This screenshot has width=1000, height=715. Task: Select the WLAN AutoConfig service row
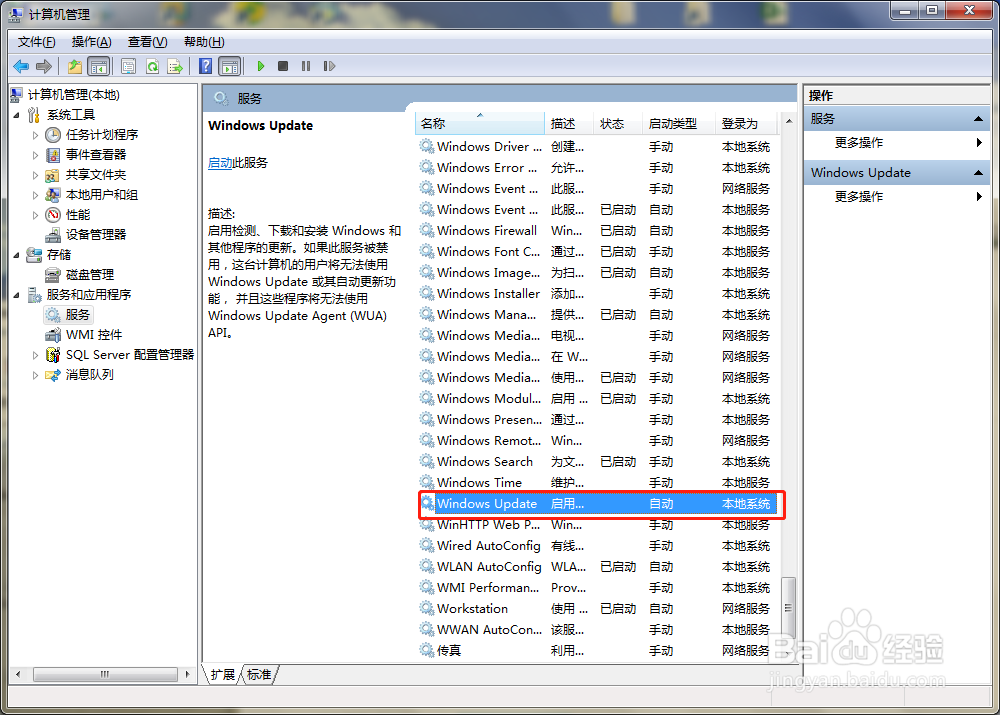coord(596,566)
